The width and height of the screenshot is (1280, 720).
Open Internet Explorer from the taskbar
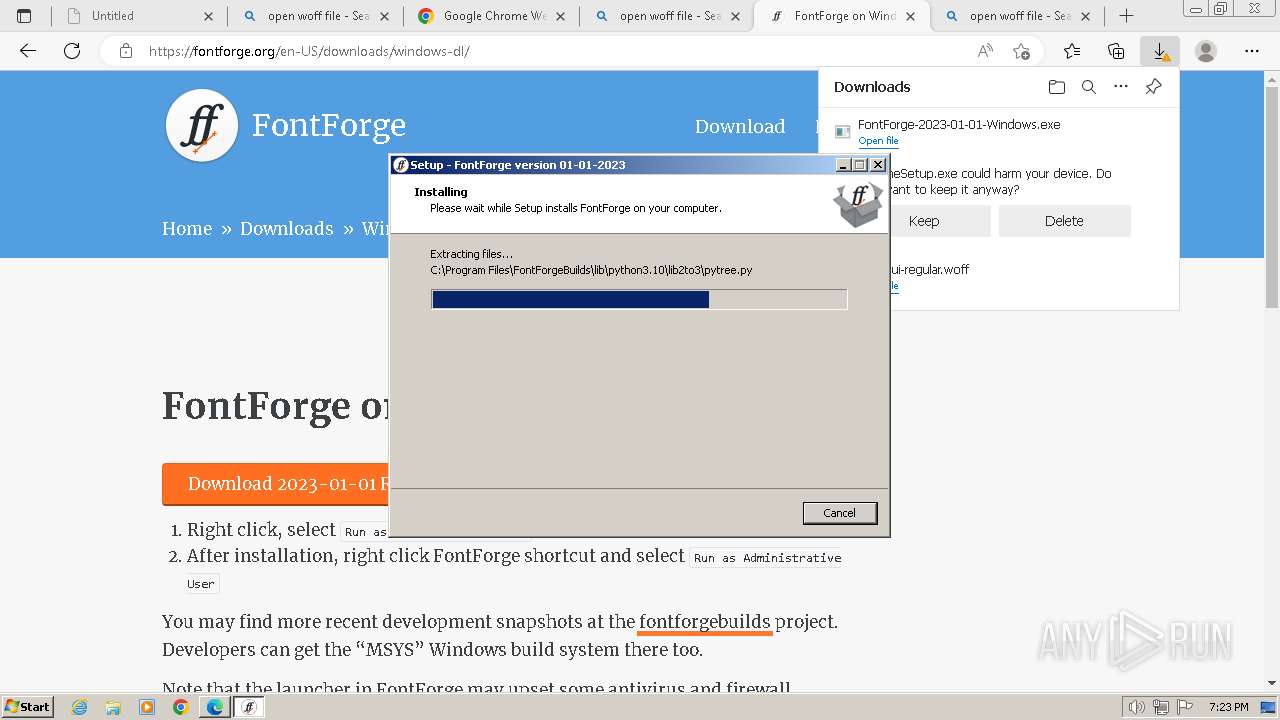[79, 707]
